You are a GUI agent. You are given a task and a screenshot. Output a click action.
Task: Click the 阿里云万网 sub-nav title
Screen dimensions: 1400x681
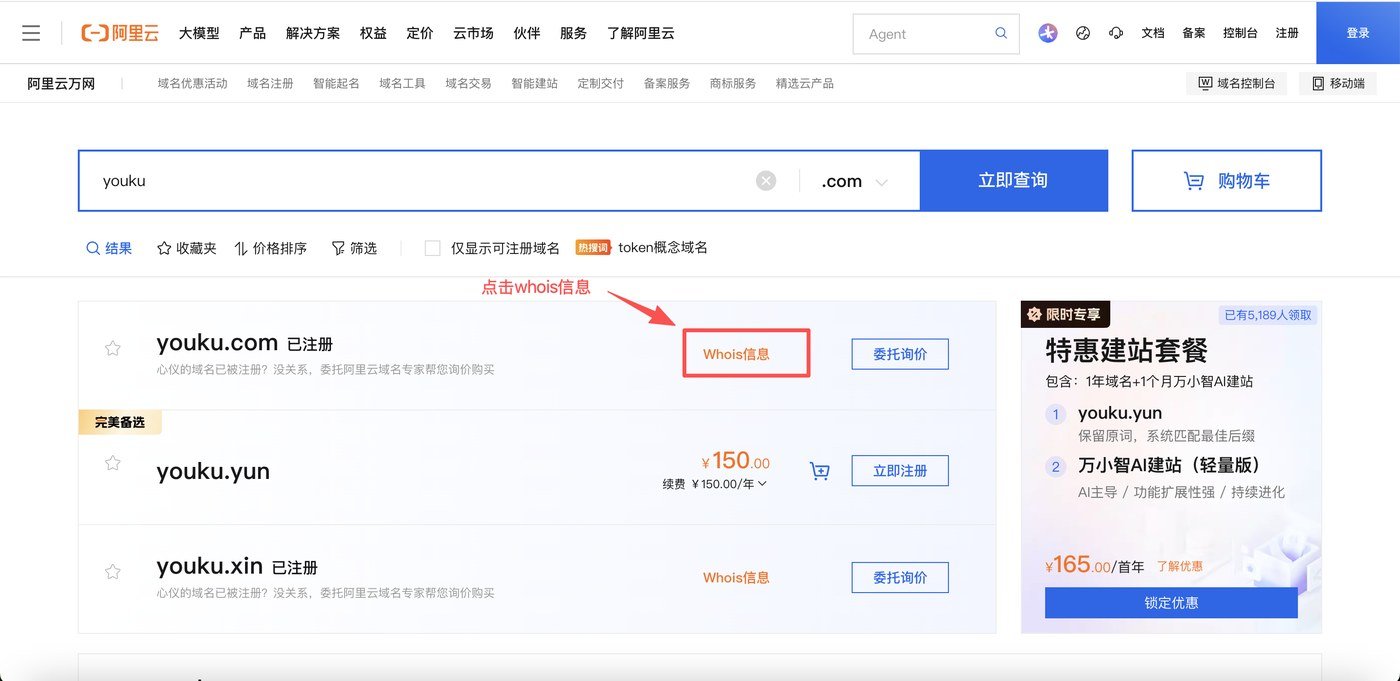point(61,83)
